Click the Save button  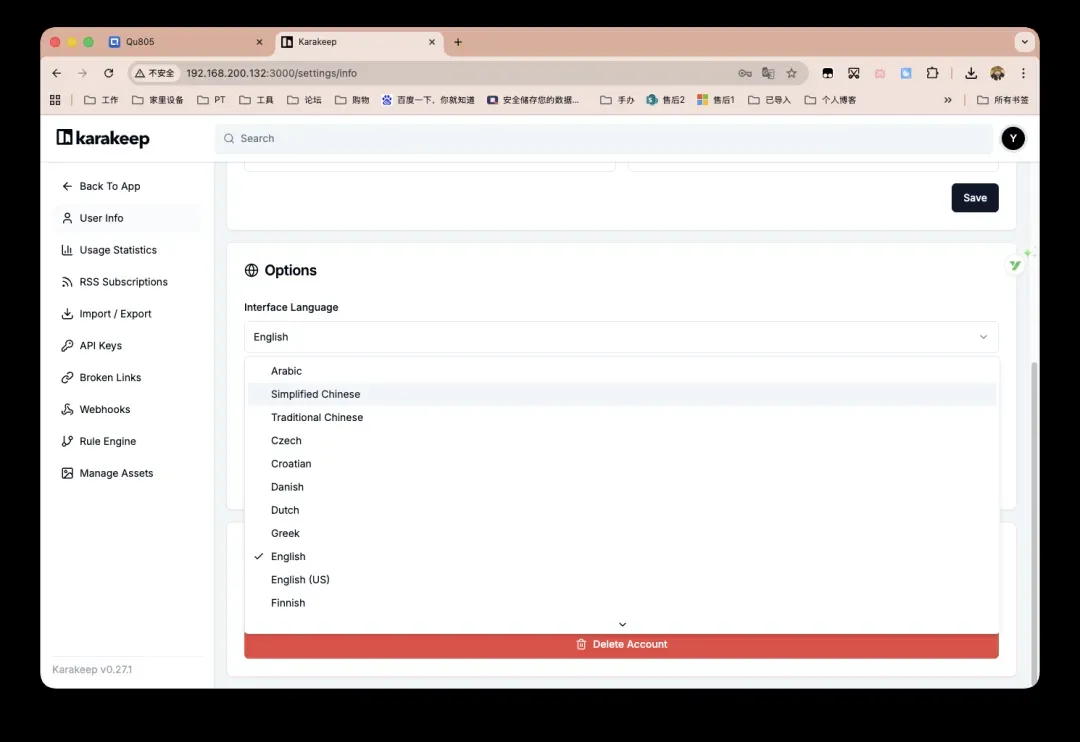tap(974, 198)
